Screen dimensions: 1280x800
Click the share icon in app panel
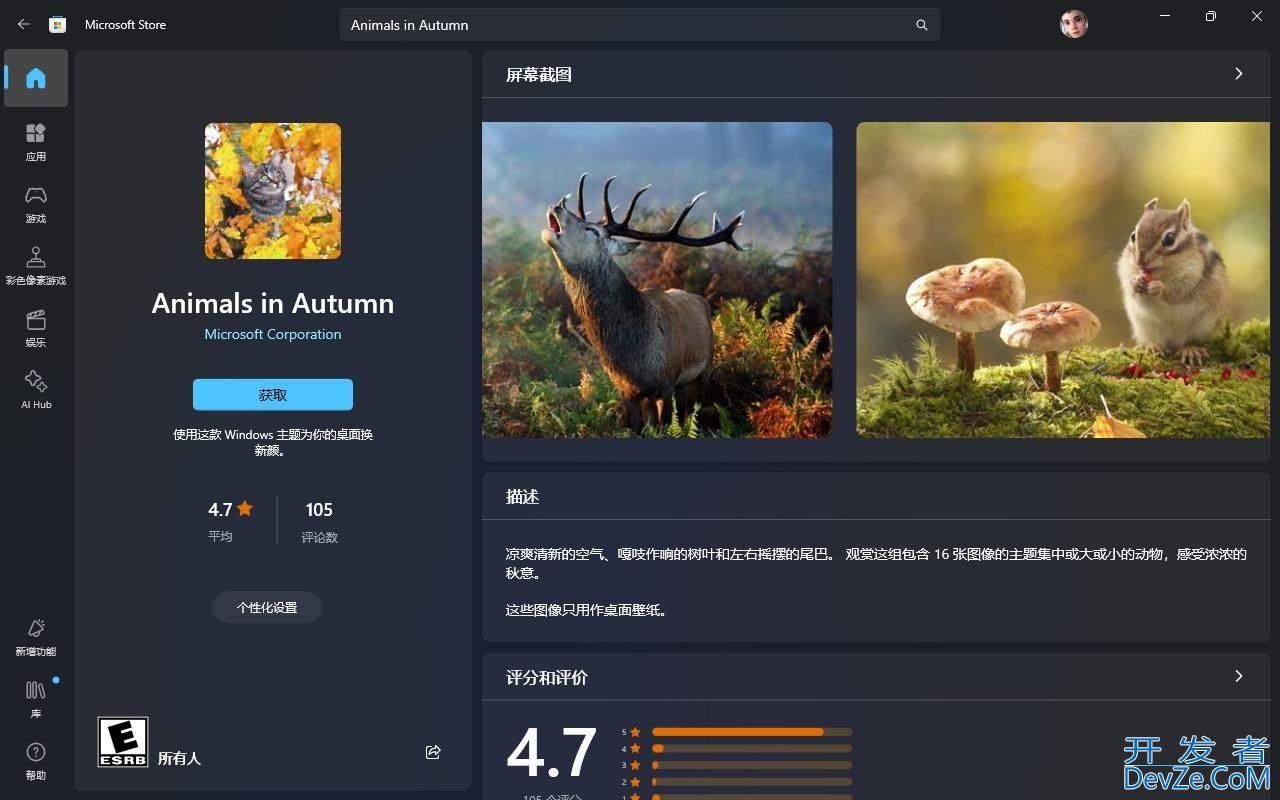tap(433, 752)
